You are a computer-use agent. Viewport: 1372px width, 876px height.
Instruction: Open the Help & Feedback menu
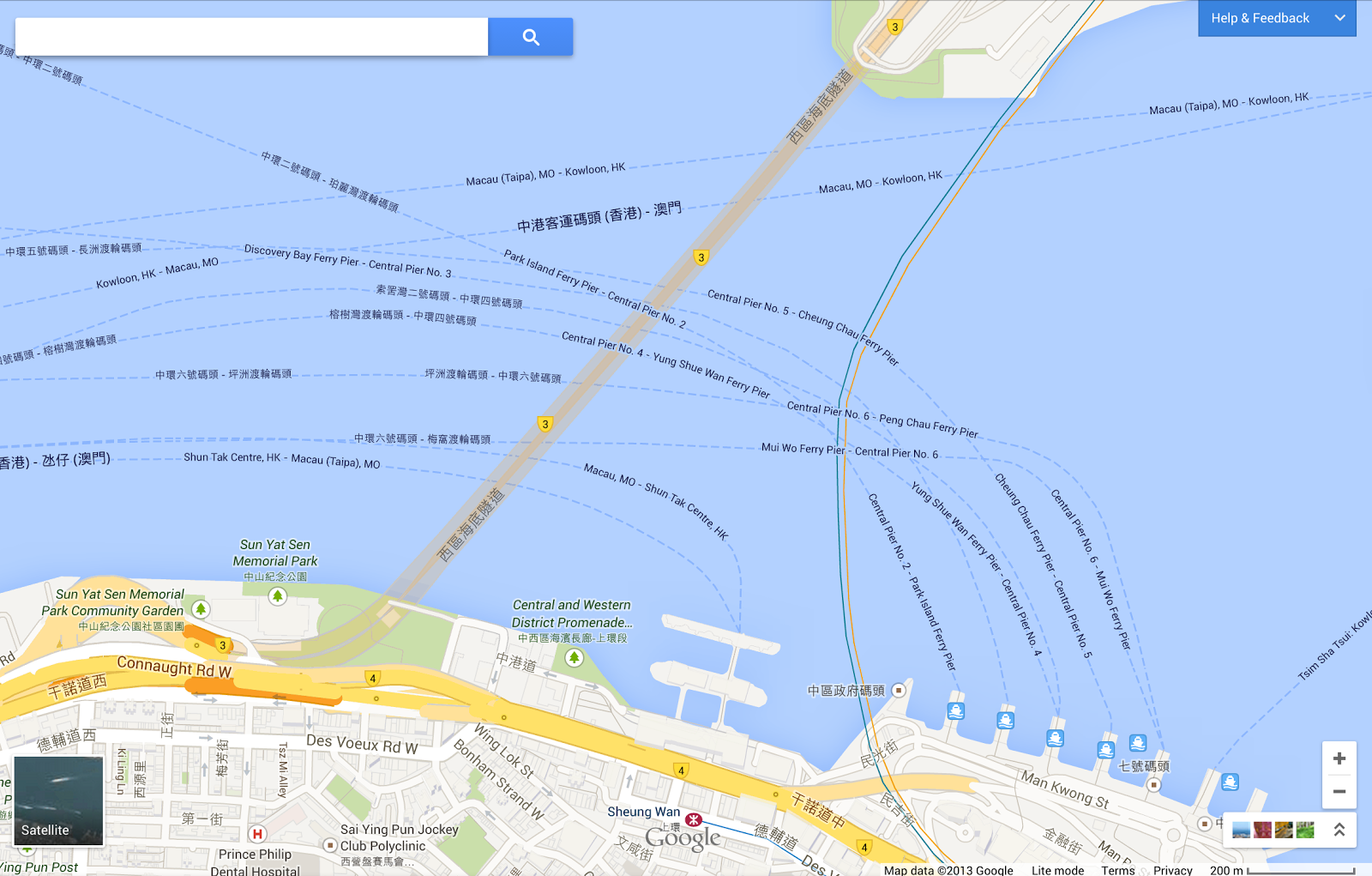tap(1277, 18)
